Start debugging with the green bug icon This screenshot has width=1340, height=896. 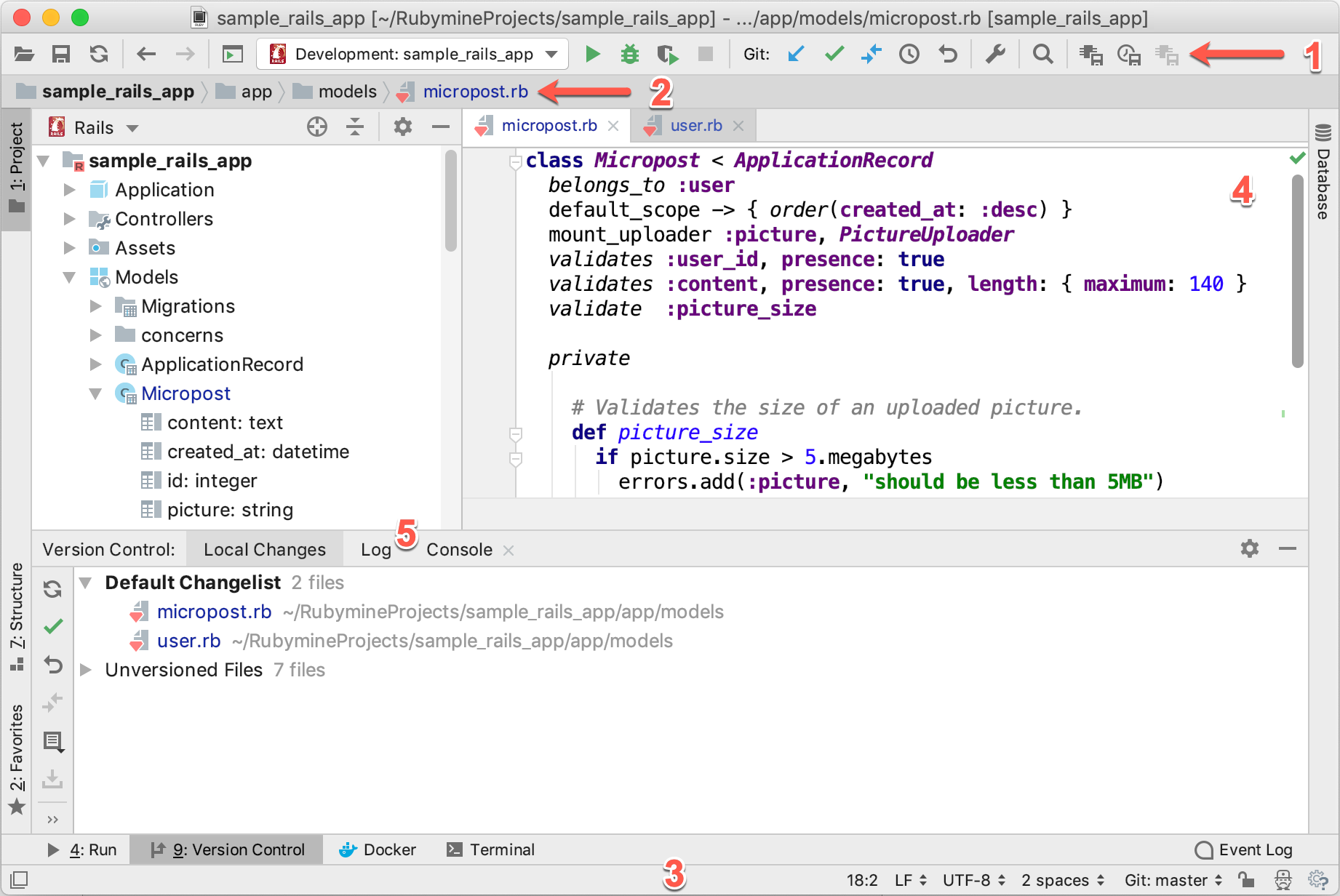[x=630, y=54]
